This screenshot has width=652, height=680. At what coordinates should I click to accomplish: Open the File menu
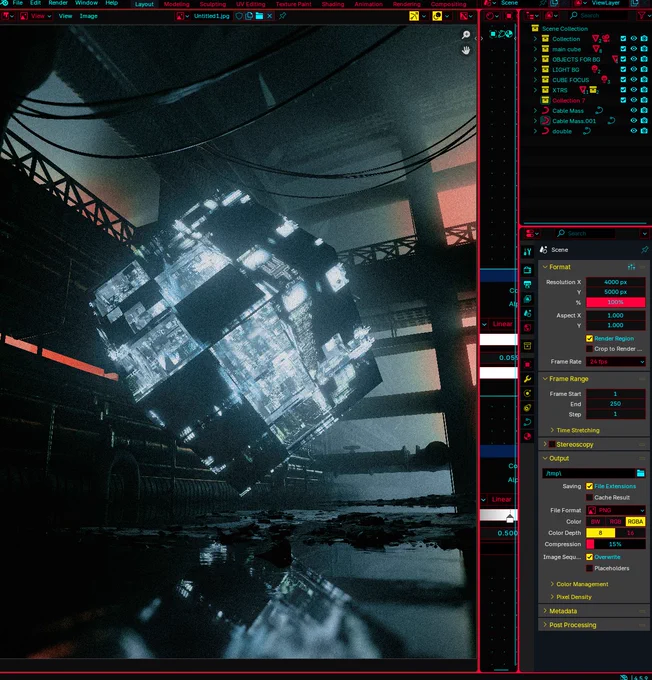[x=18, y=3]
